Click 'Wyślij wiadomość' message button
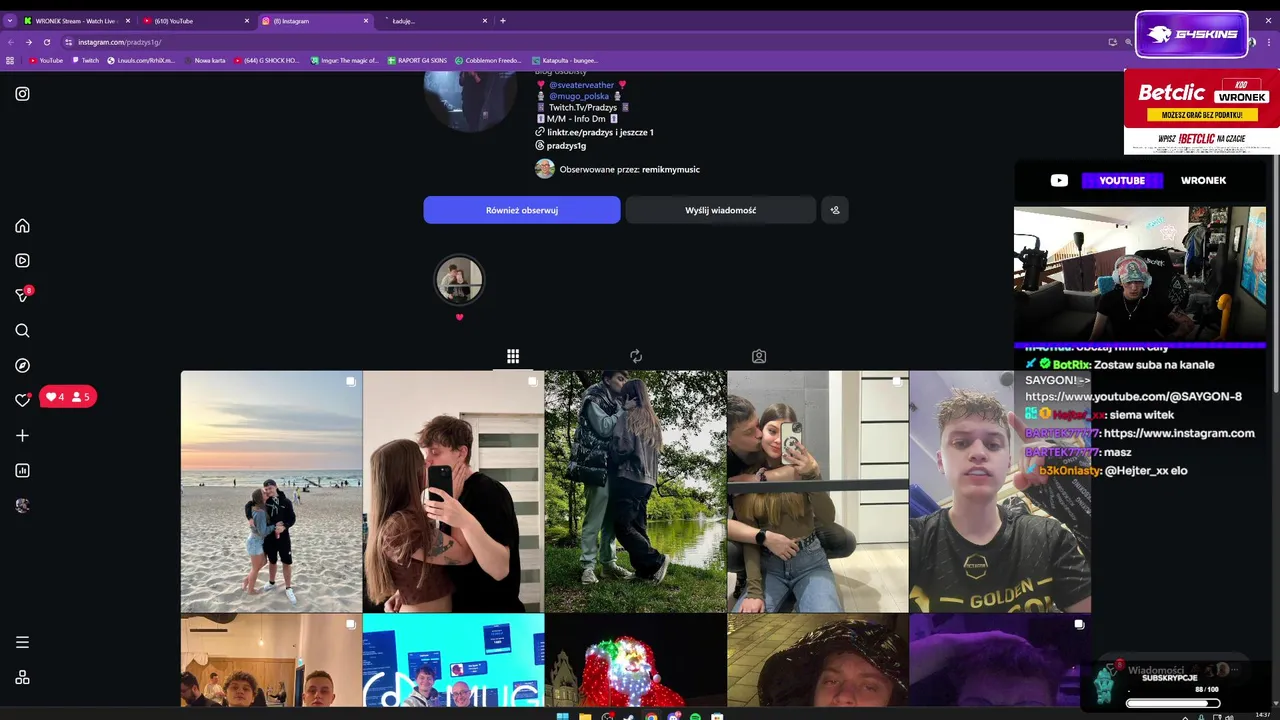Viewport: 1280px width, 720px height. (720, 210)
